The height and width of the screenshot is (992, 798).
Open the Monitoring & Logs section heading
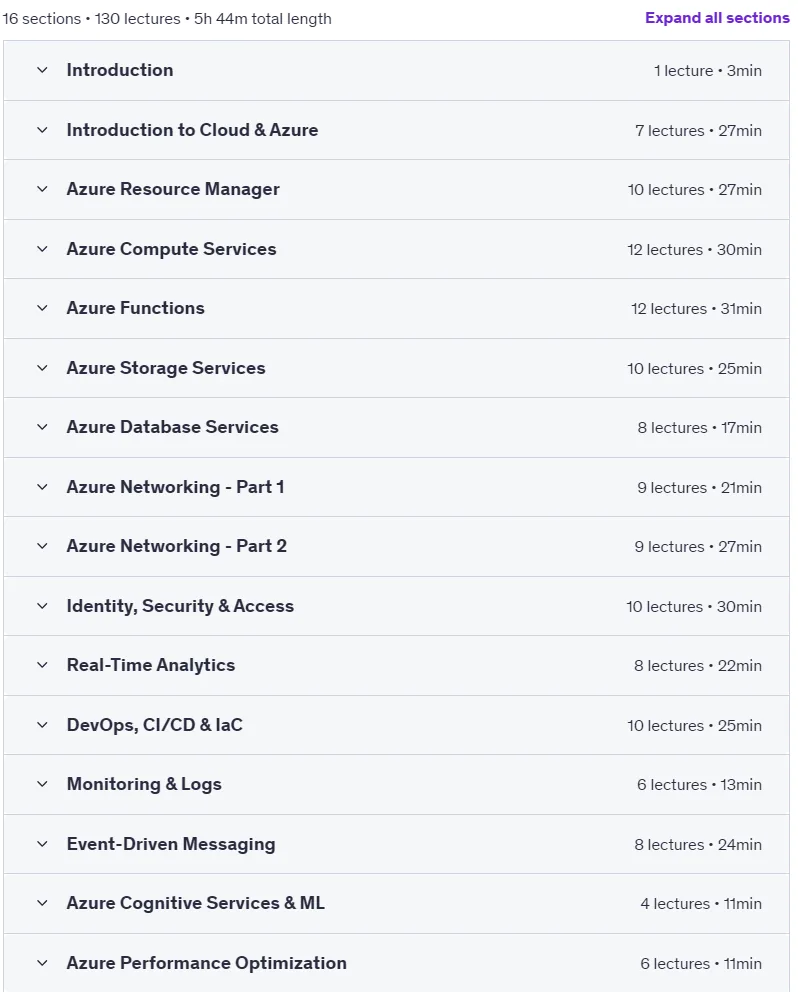tap(144, 784)
